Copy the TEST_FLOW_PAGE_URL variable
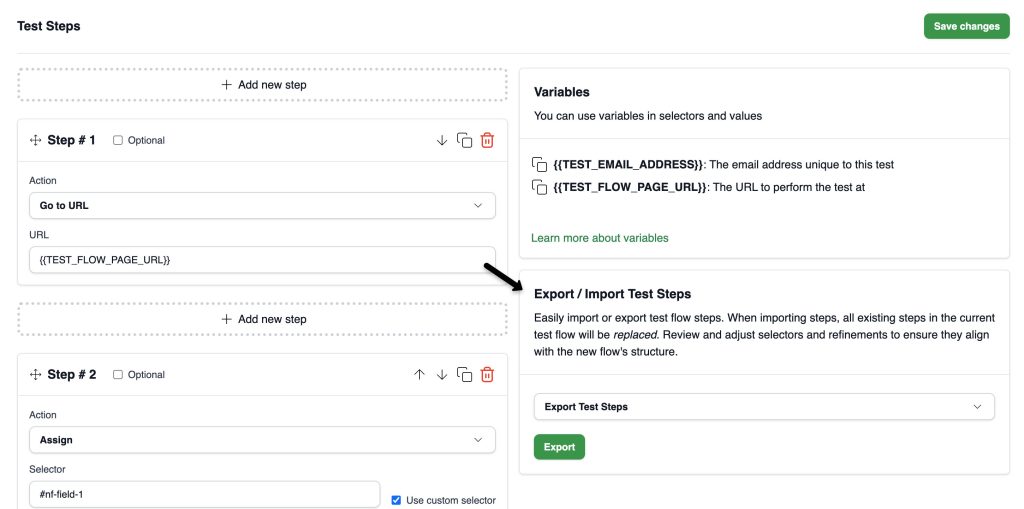Viewport: 1024px width, 509px height. 539,187
